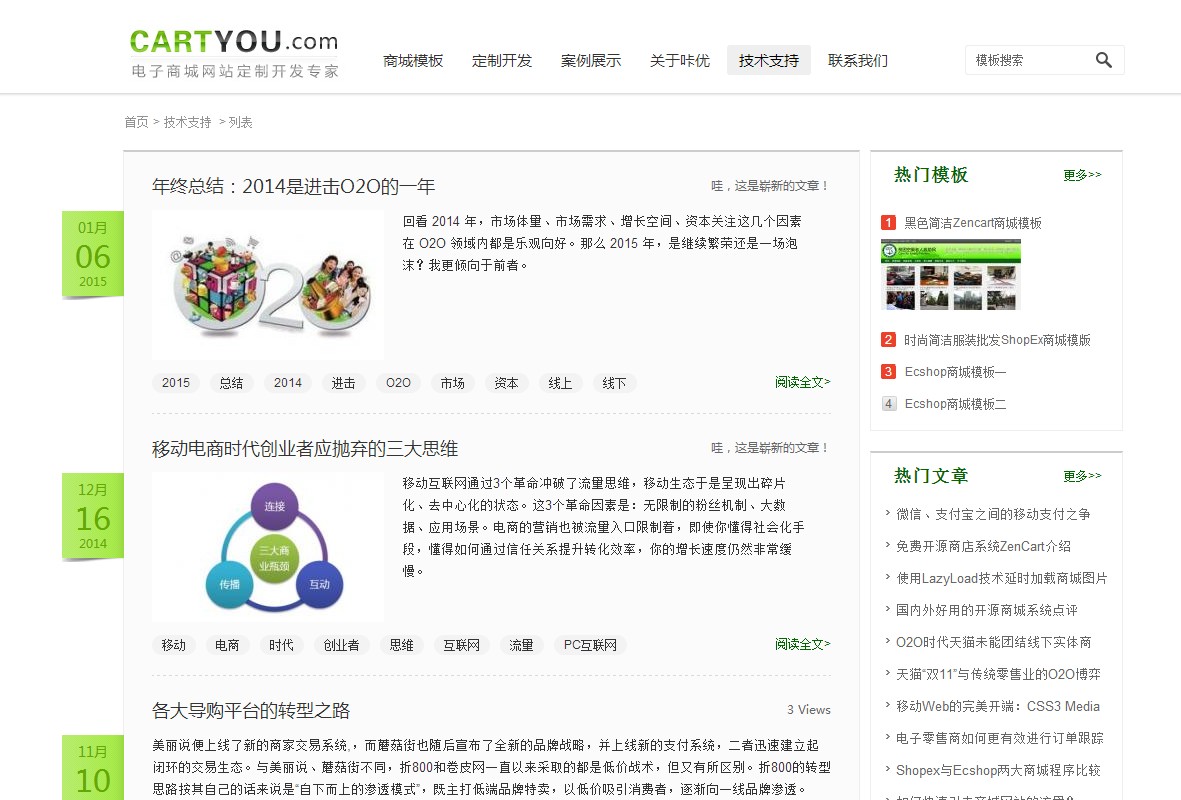Open the 关于咔优 menu item

point(679,60)
